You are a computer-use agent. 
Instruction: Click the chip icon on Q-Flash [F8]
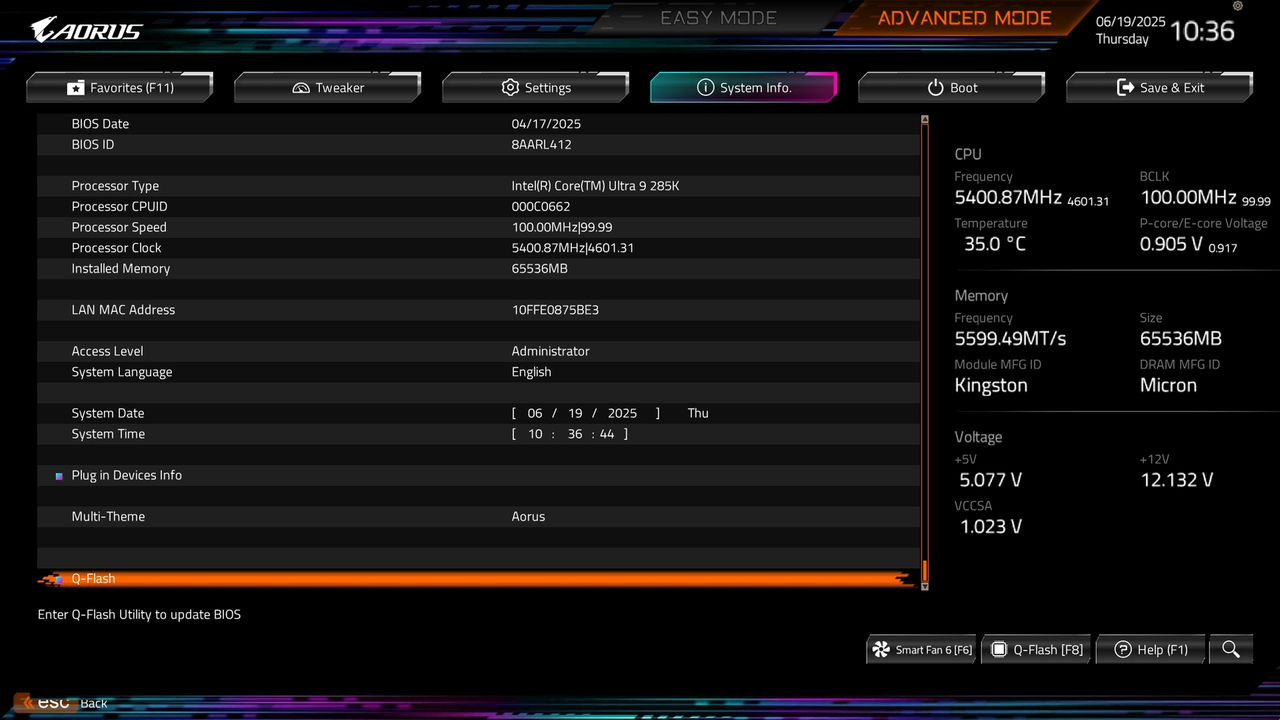click(998, 650)
